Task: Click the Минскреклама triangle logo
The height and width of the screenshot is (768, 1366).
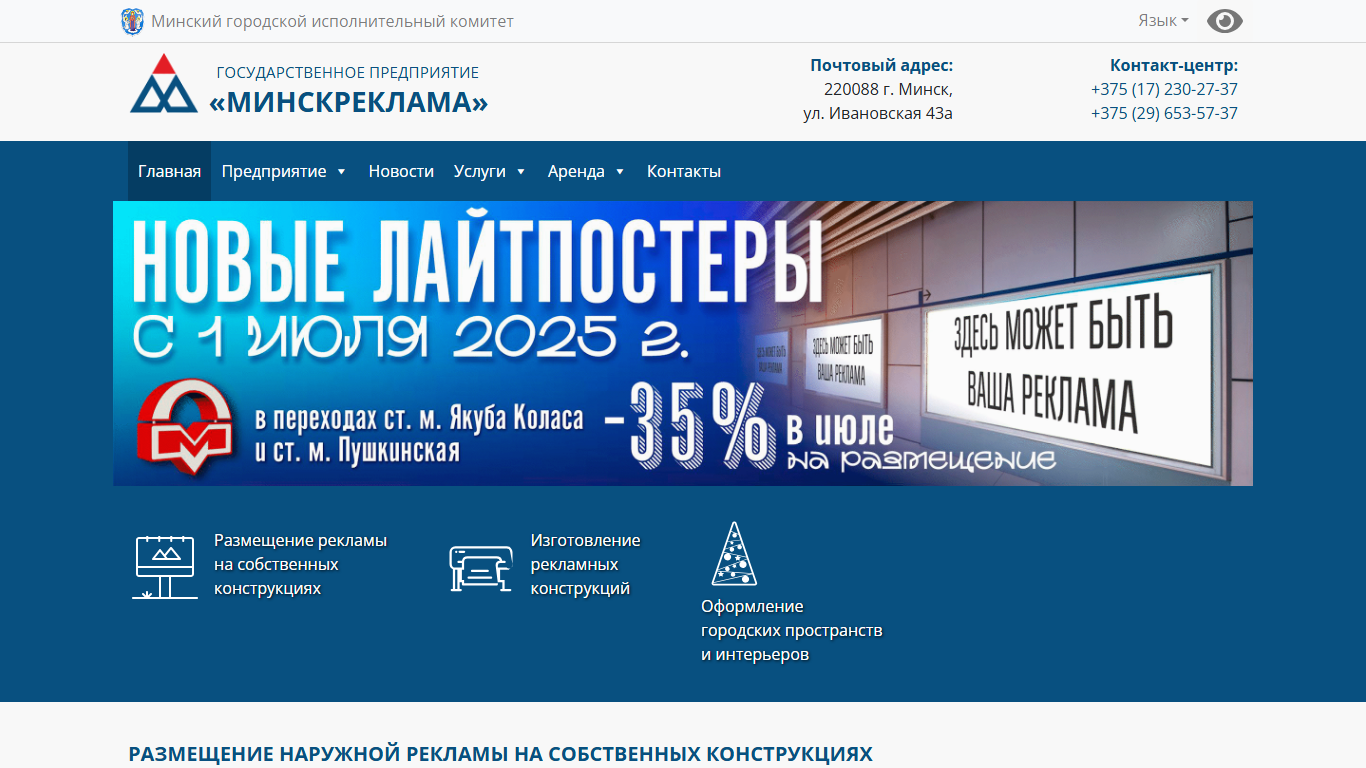Action: [164, 83]
